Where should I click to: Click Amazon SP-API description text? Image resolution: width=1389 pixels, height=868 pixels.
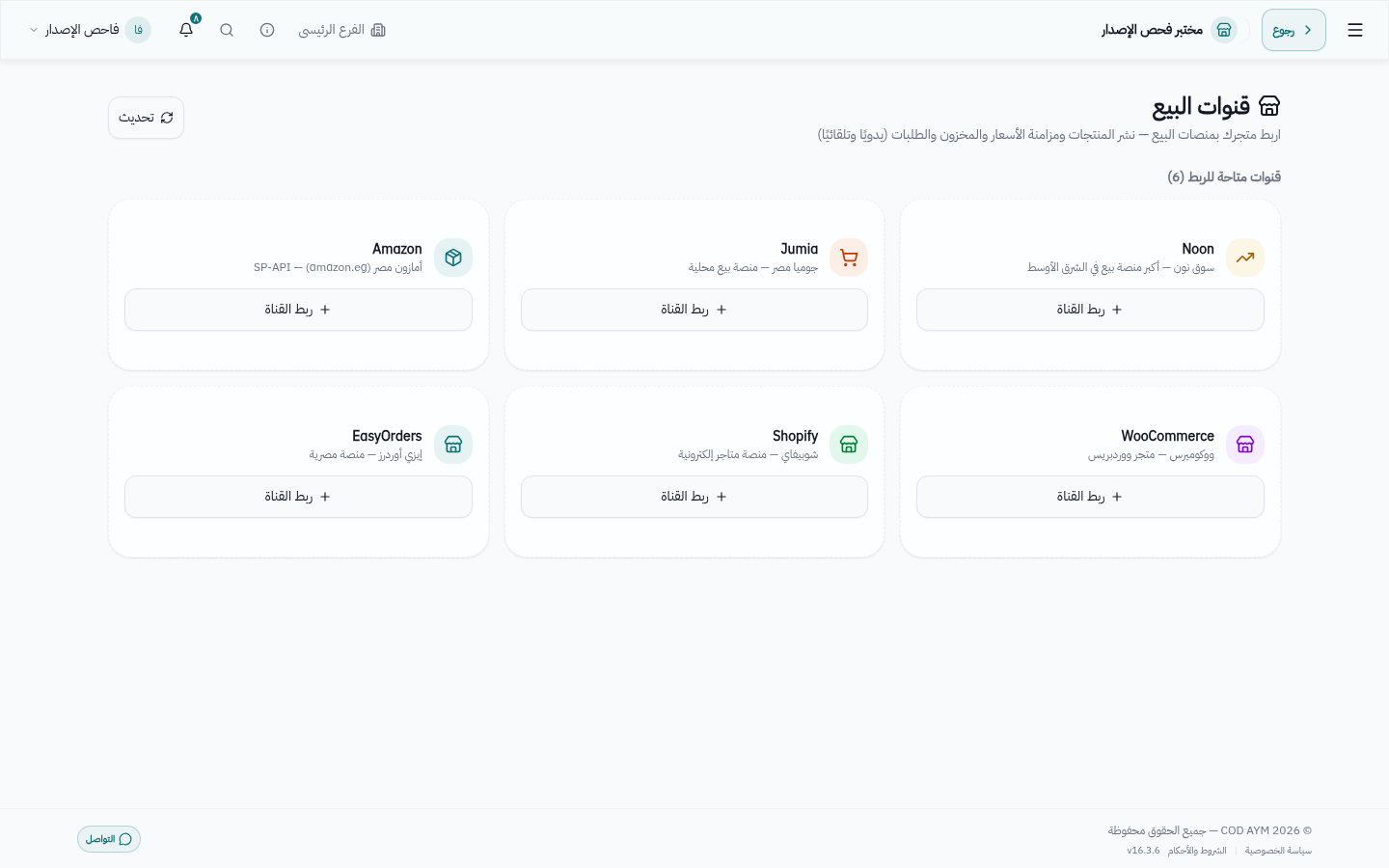pyautogui.click(x=338, y=267)
